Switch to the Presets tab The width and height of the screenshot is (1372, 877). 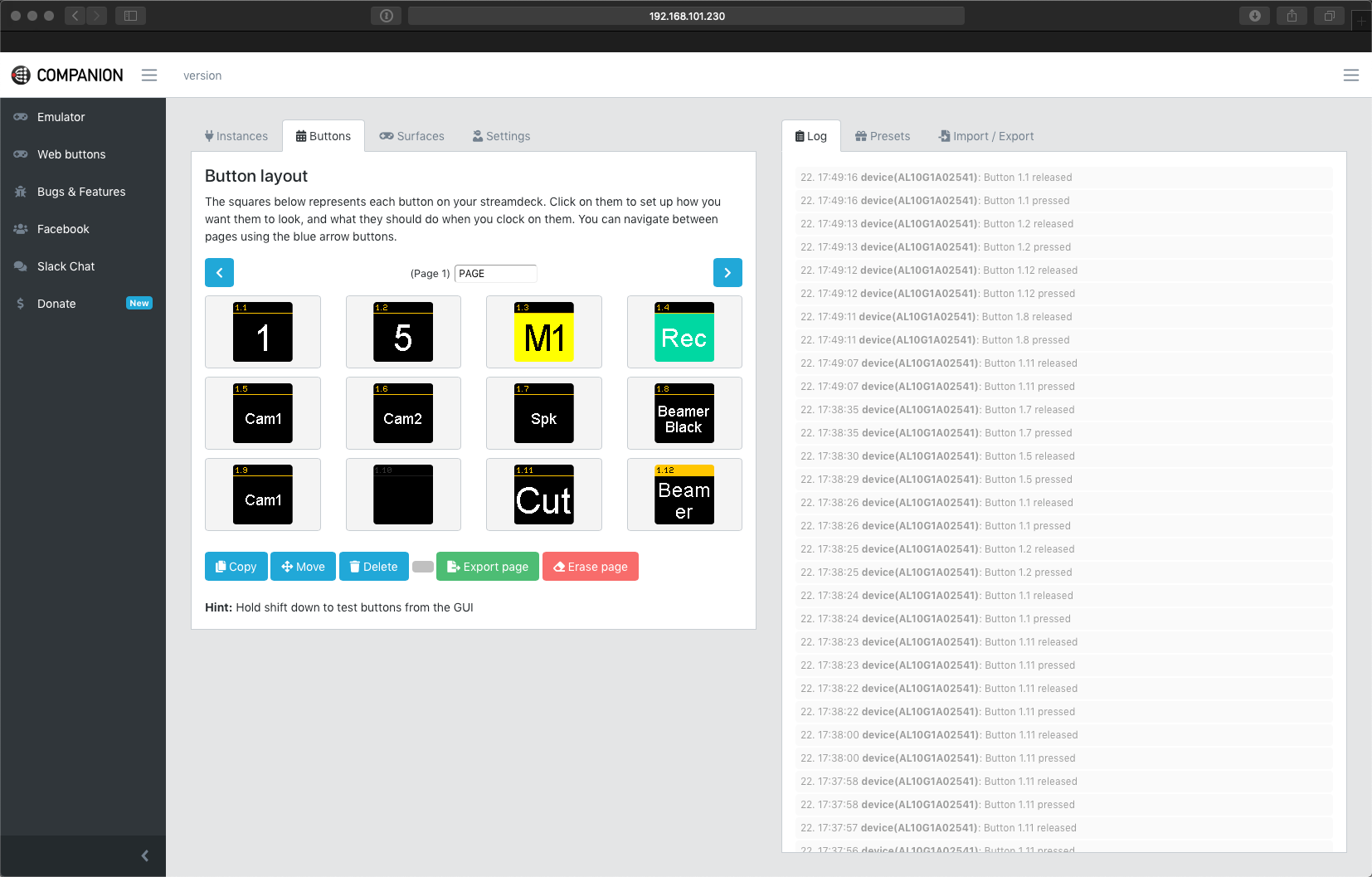883,136
